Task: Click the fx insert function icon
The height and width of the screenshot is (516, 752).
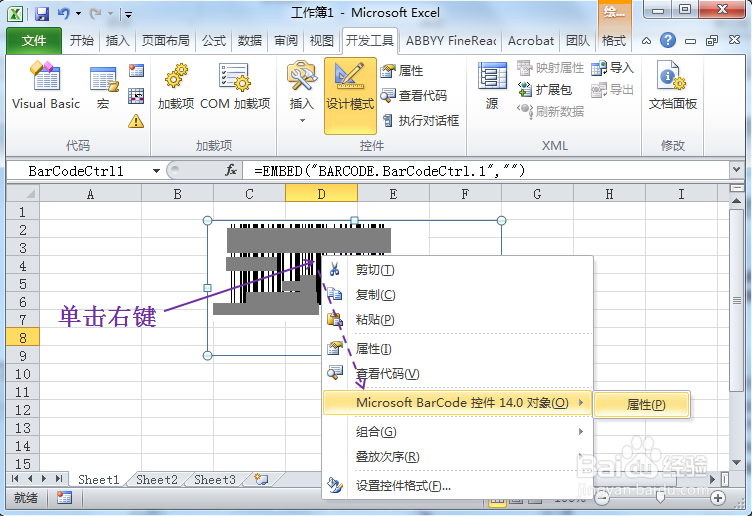Action: click(231, 170)
